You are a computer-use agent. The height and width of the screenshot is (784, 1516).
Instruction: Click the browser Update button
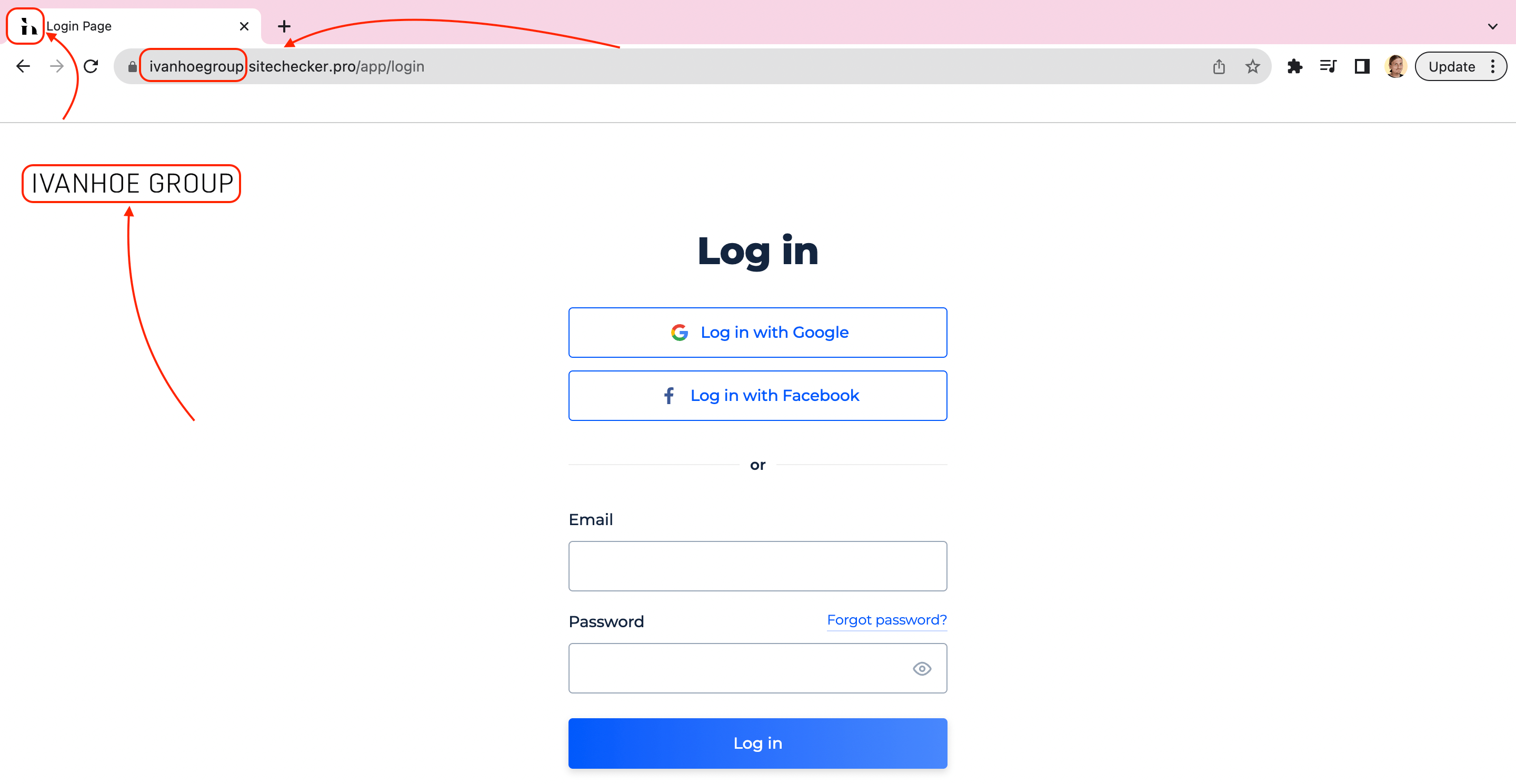1451,66
